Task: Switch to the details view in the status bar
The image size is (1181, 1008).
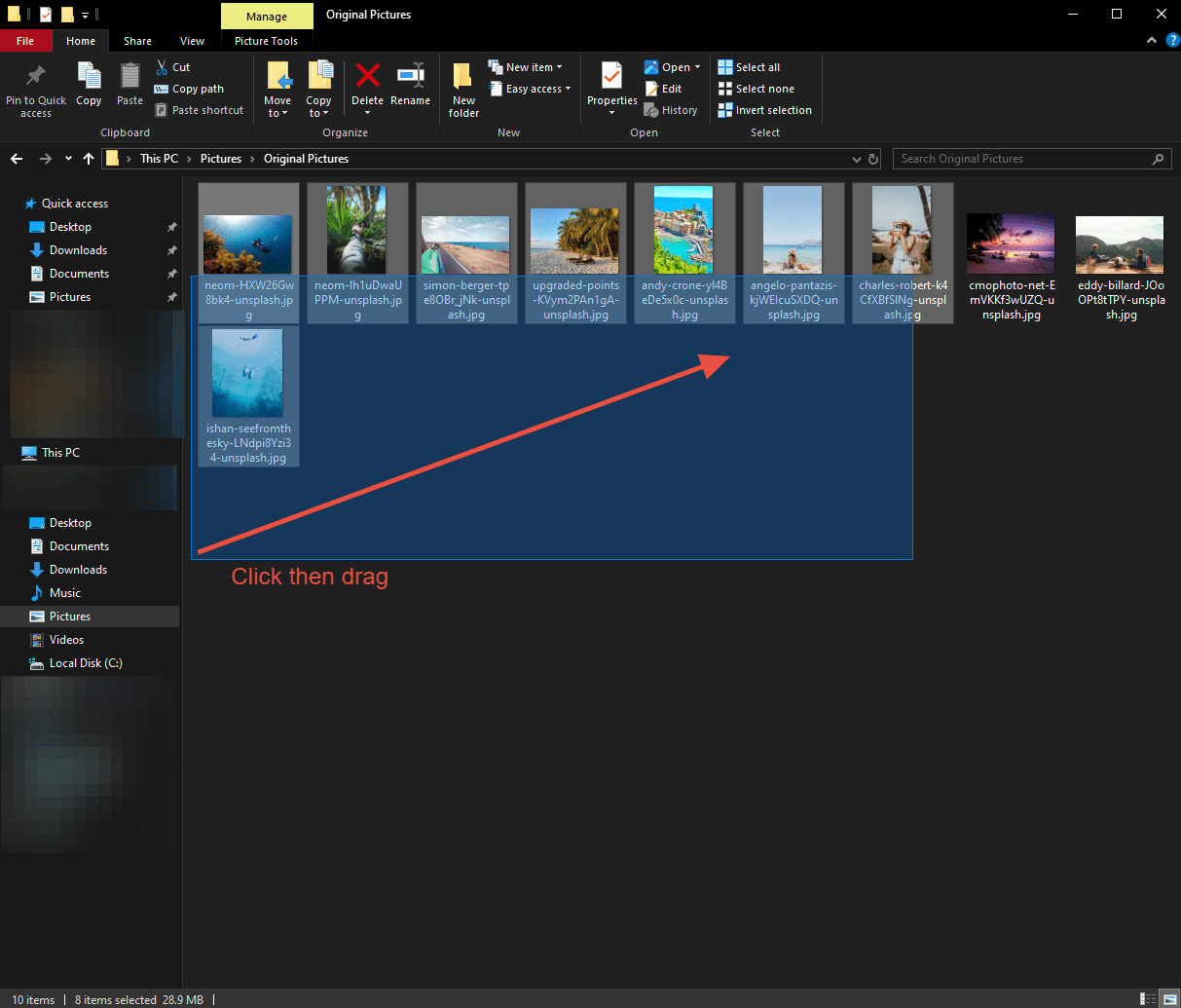Action: (1150, 999)
